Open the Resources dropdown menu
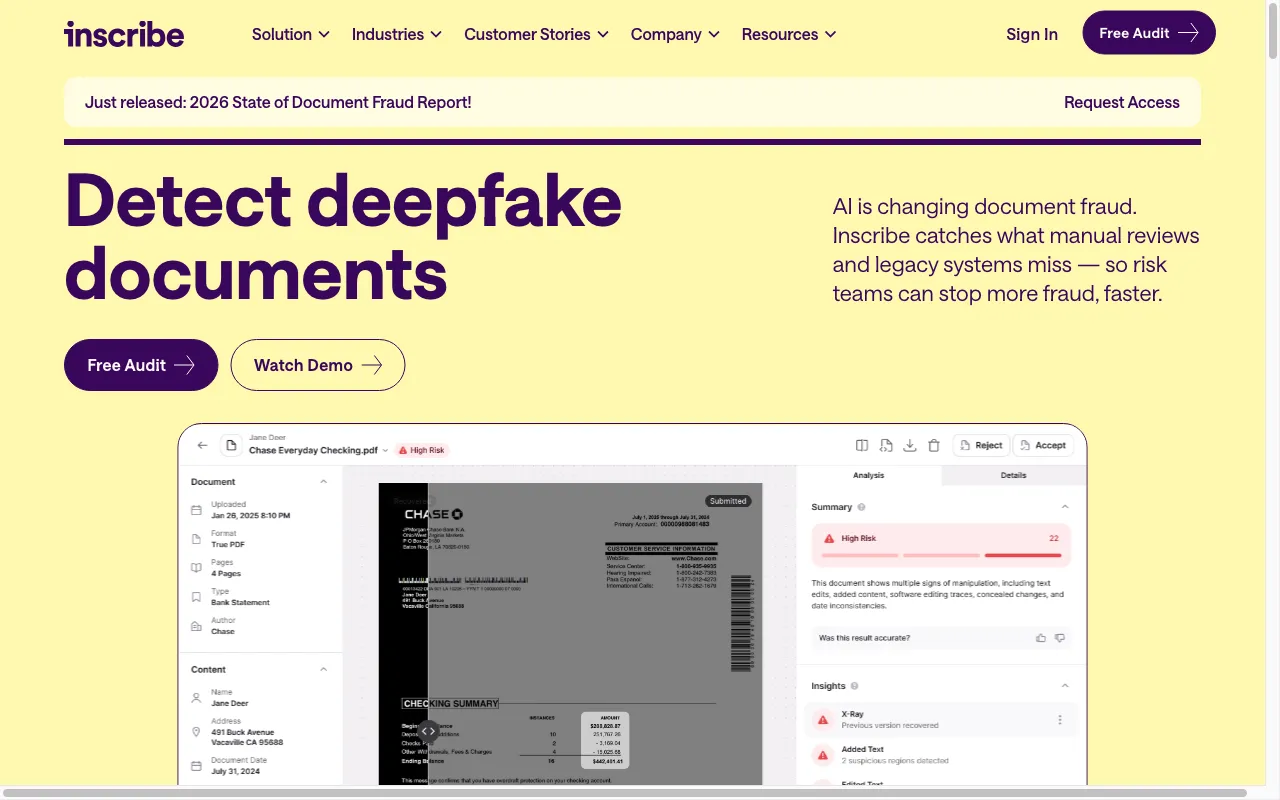 tap(789, 34)
